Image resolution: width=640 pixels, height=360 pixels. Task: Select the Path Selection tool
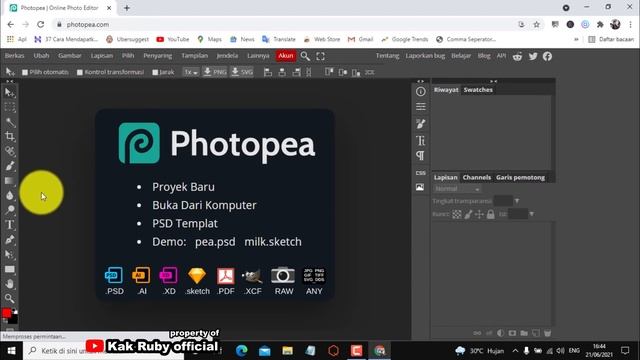pyautogui.click(x=9, y=254)
